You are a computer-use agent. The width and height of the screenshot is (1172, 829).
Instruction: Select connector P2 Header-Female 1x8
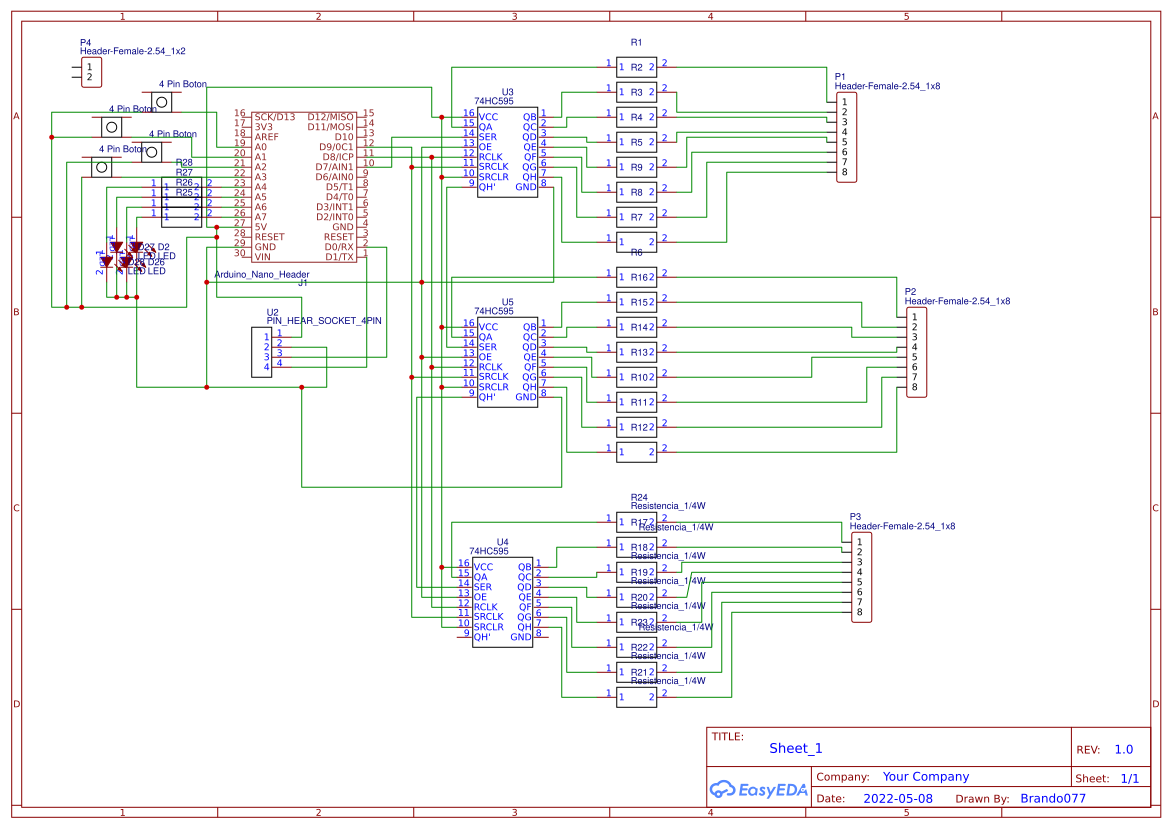click(916, 352)
